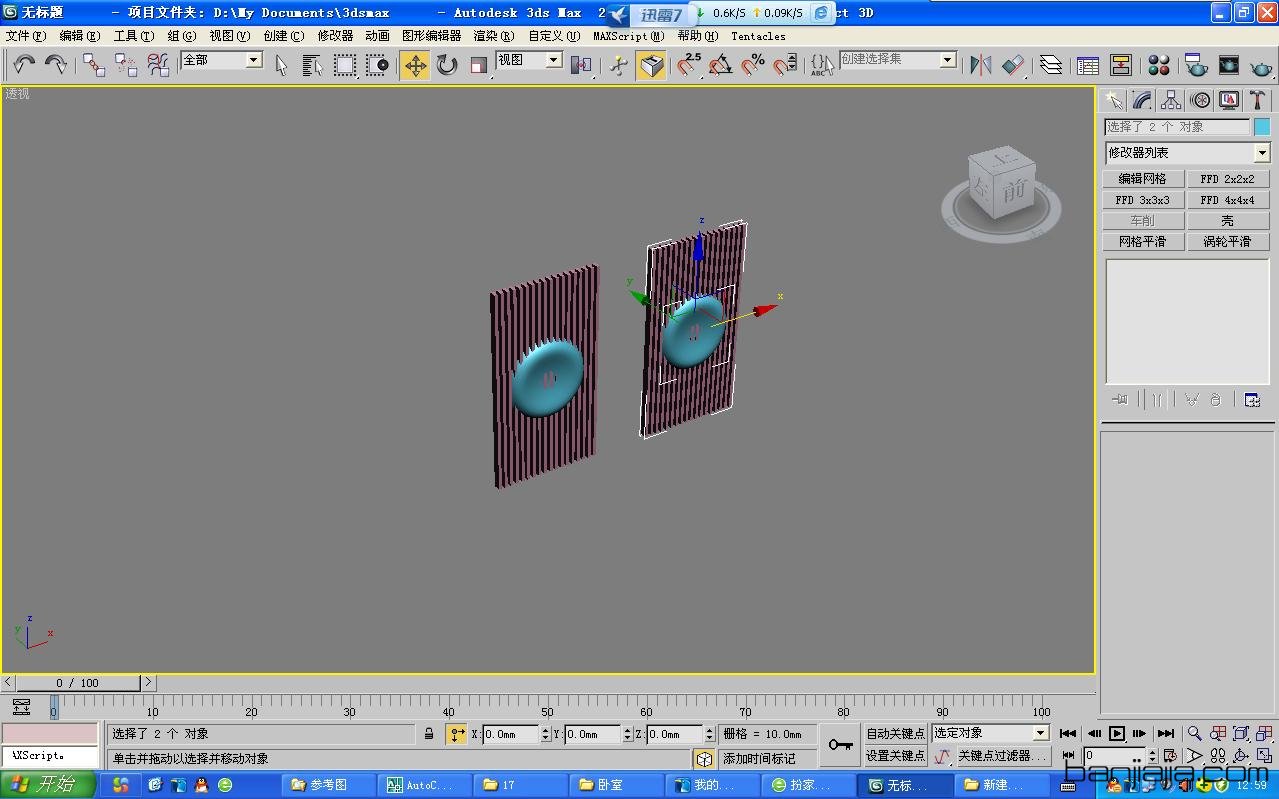Viewport: 1279px width, 799px height.
Task: Click the 0 / 100 time slider
Action: [x=78, y=683]
